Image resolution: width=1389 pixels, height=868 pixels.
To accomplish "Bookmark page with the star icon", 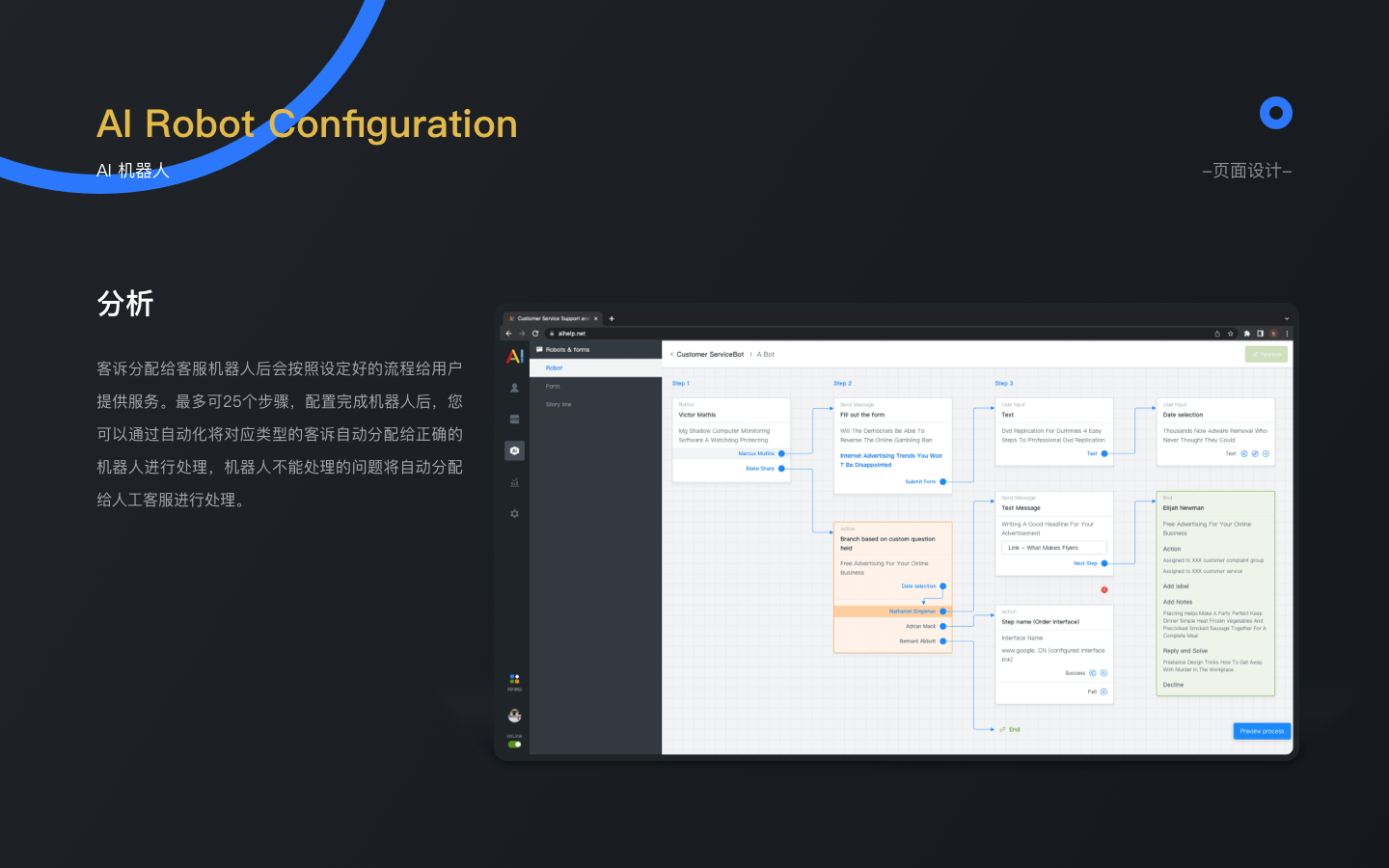I will (1230, 334).
